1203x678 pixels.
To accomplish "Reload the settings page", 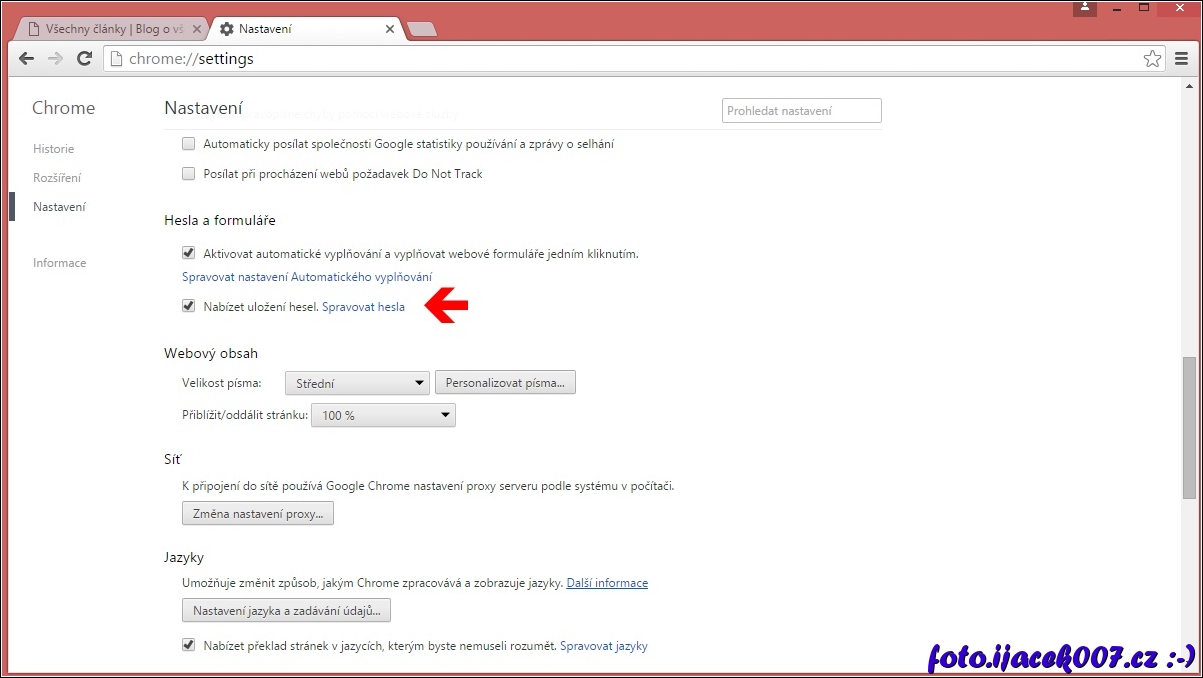I will point(85,59).
